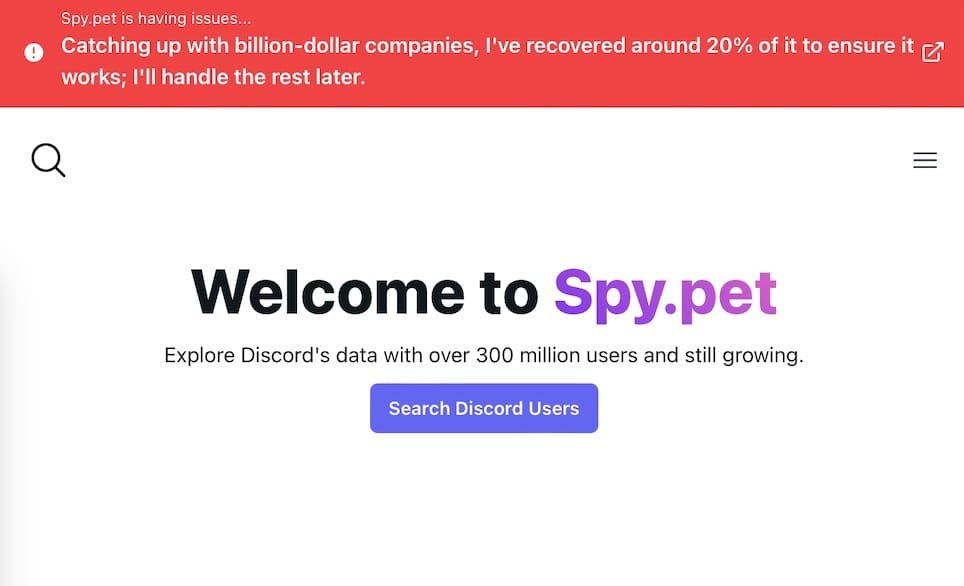Click "Explore Discord's data" in the subtitle

(x=264, y=355)
